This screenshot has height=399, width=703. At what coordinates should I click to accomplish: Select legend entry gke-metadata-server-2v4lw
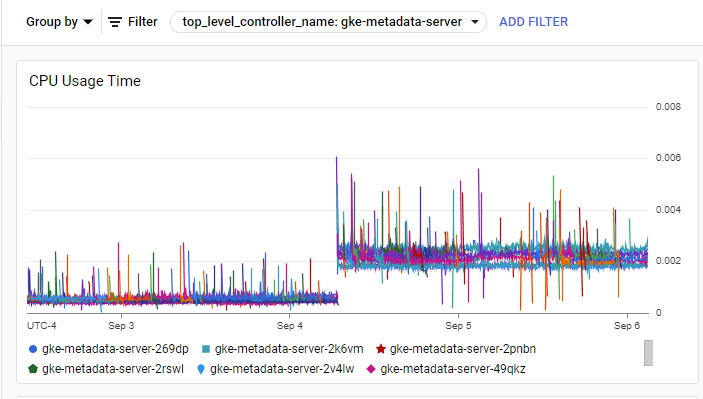coord(276,369)
